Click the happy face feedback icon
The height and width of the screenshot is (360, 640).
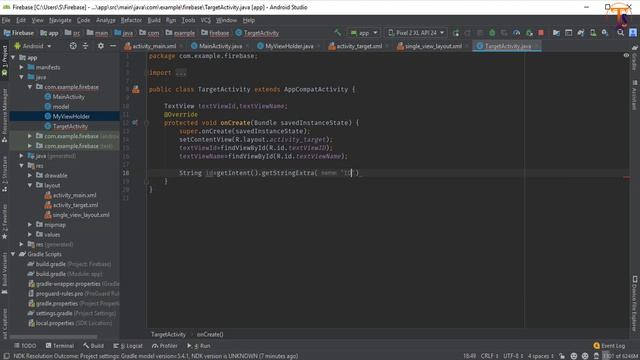(574, 356)
